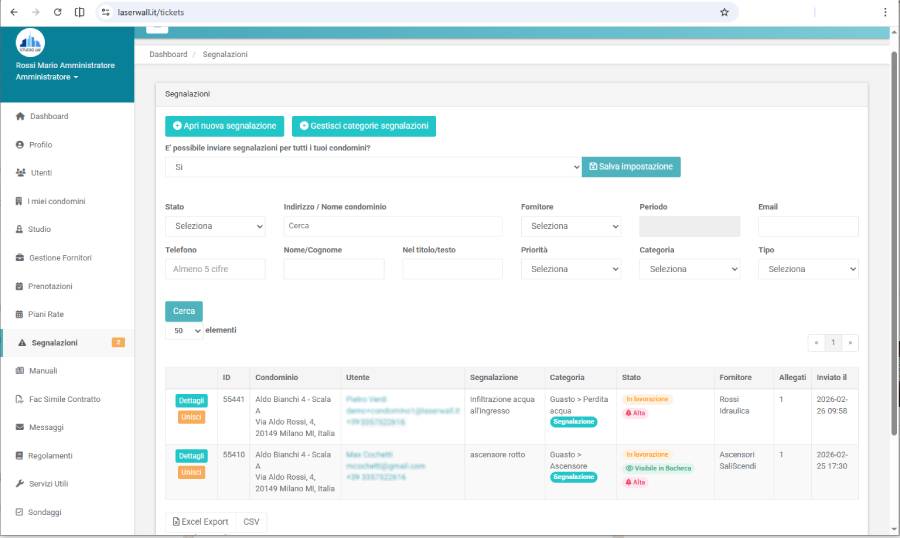The height and width of the screenshot is (538, 900).
Task: Click the Messaggi envelope icon
Action: tap(20, 427)
